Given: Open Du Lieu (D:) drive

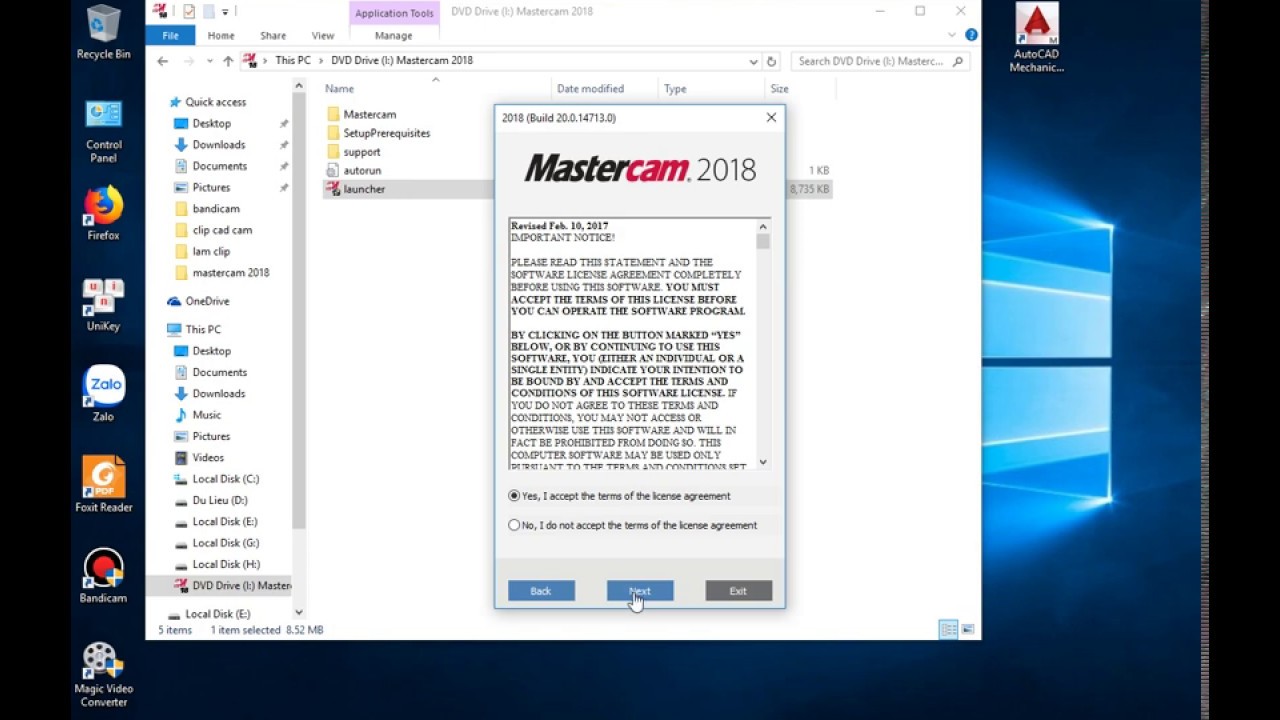Looking at the screenshot, I should pyautogui.click(x=210, y=500).
